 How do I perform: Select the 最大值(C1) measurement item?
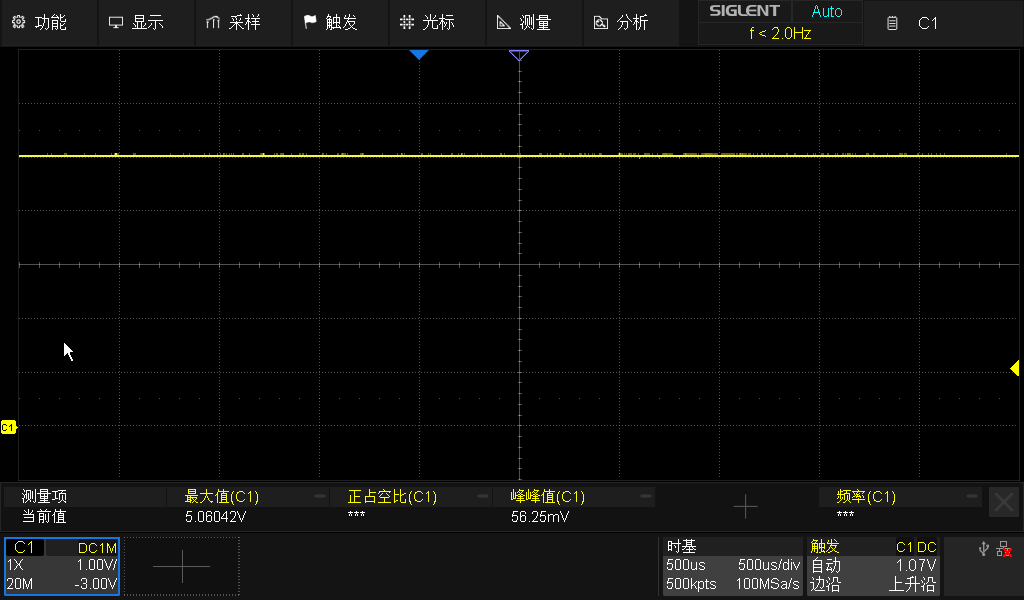[x=222, y=497]
